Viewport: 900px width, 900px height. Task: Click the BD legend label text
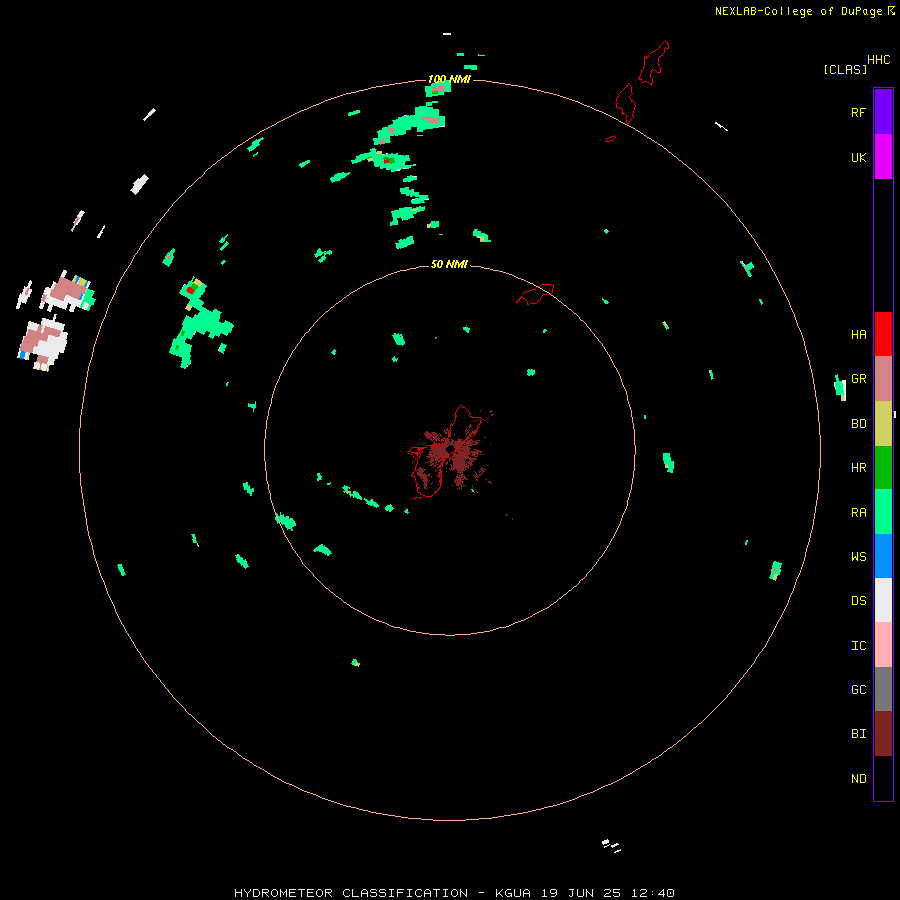click(859, 424)
